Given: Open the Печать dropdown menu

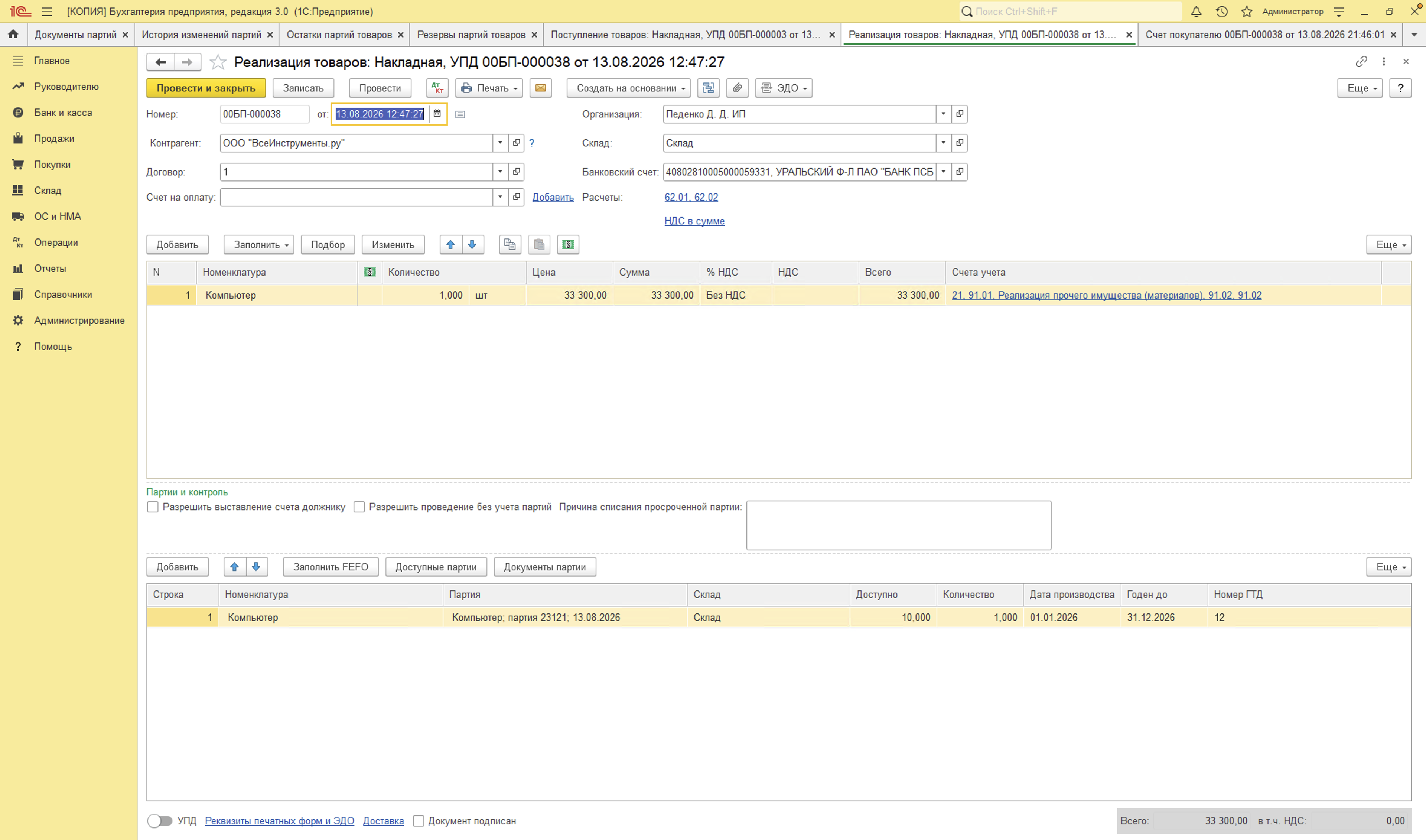Looking at the screenshot, I should (489, 88).
